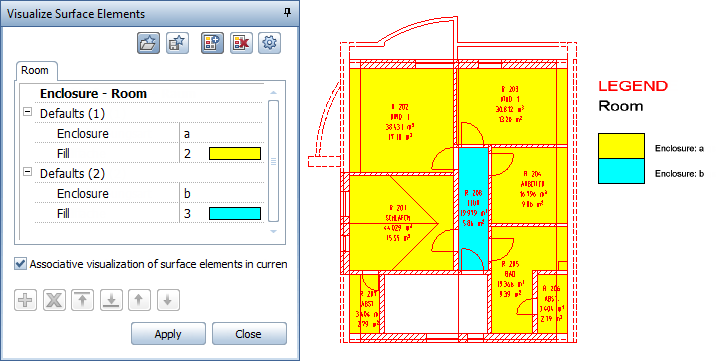
Task: Click the Apply button
Action: (x=168, y=334)
